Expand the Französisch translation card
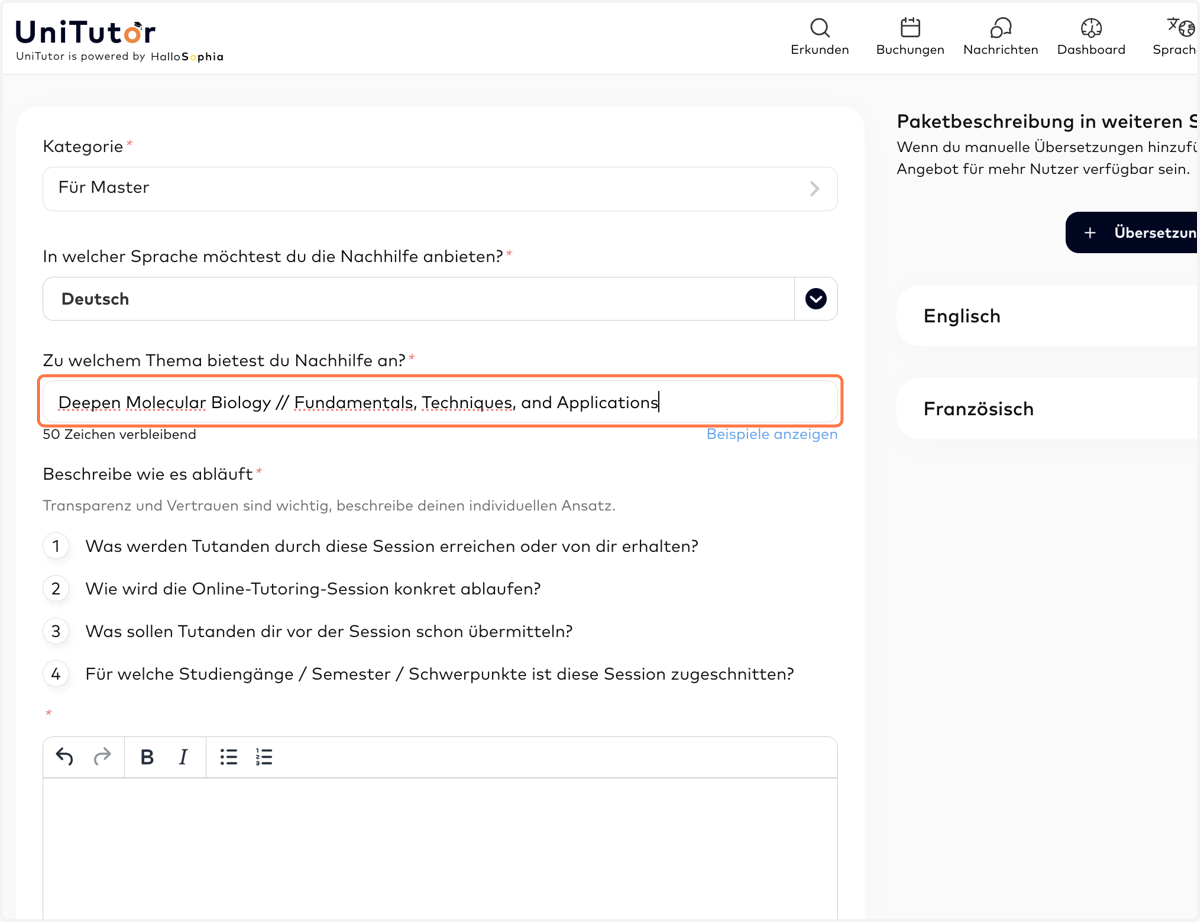1200x922 pixels. coord(1048,409)
